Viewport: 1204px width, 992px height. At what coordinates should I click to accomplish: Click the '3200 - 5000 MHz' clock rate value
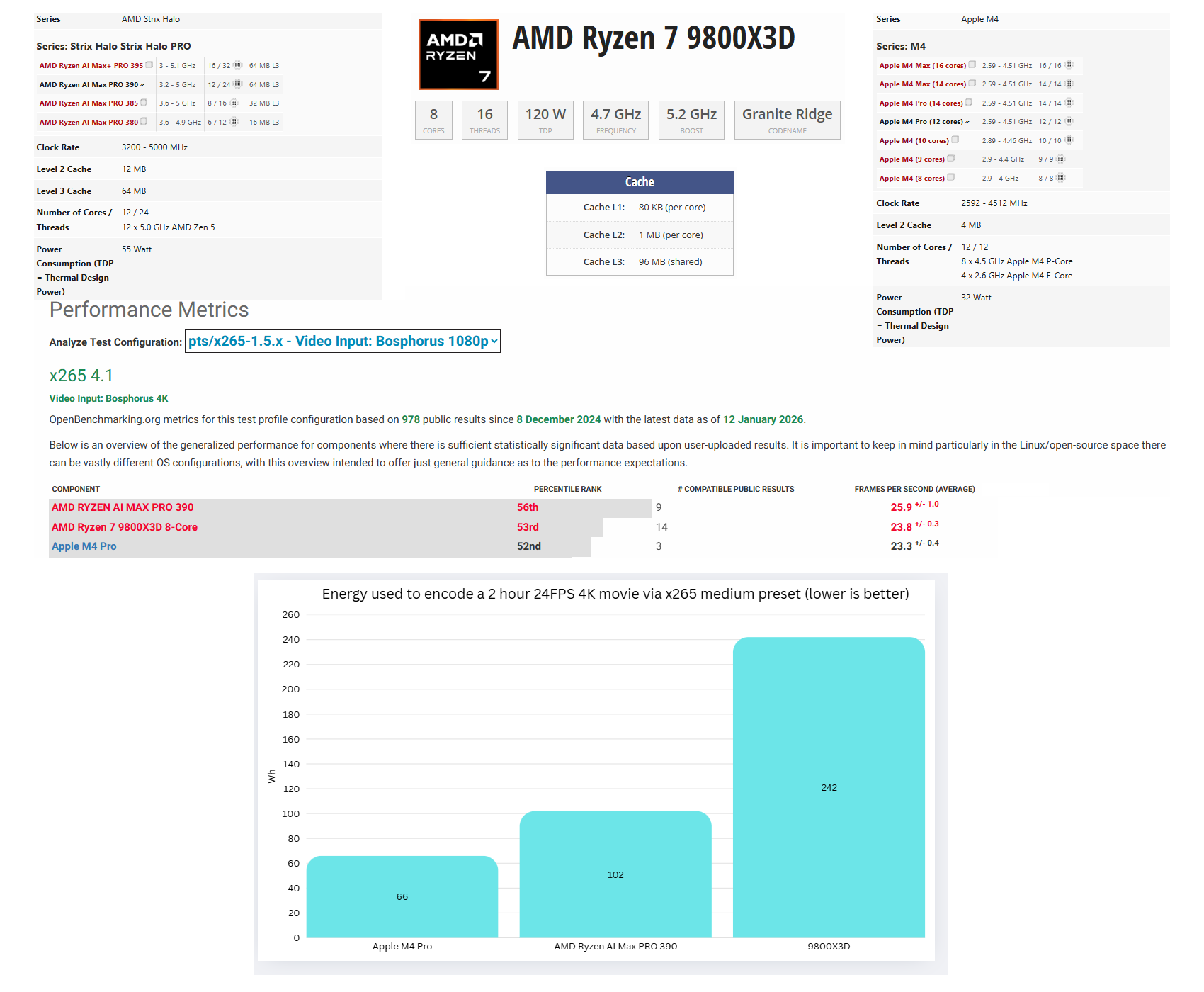click(154, 147)
